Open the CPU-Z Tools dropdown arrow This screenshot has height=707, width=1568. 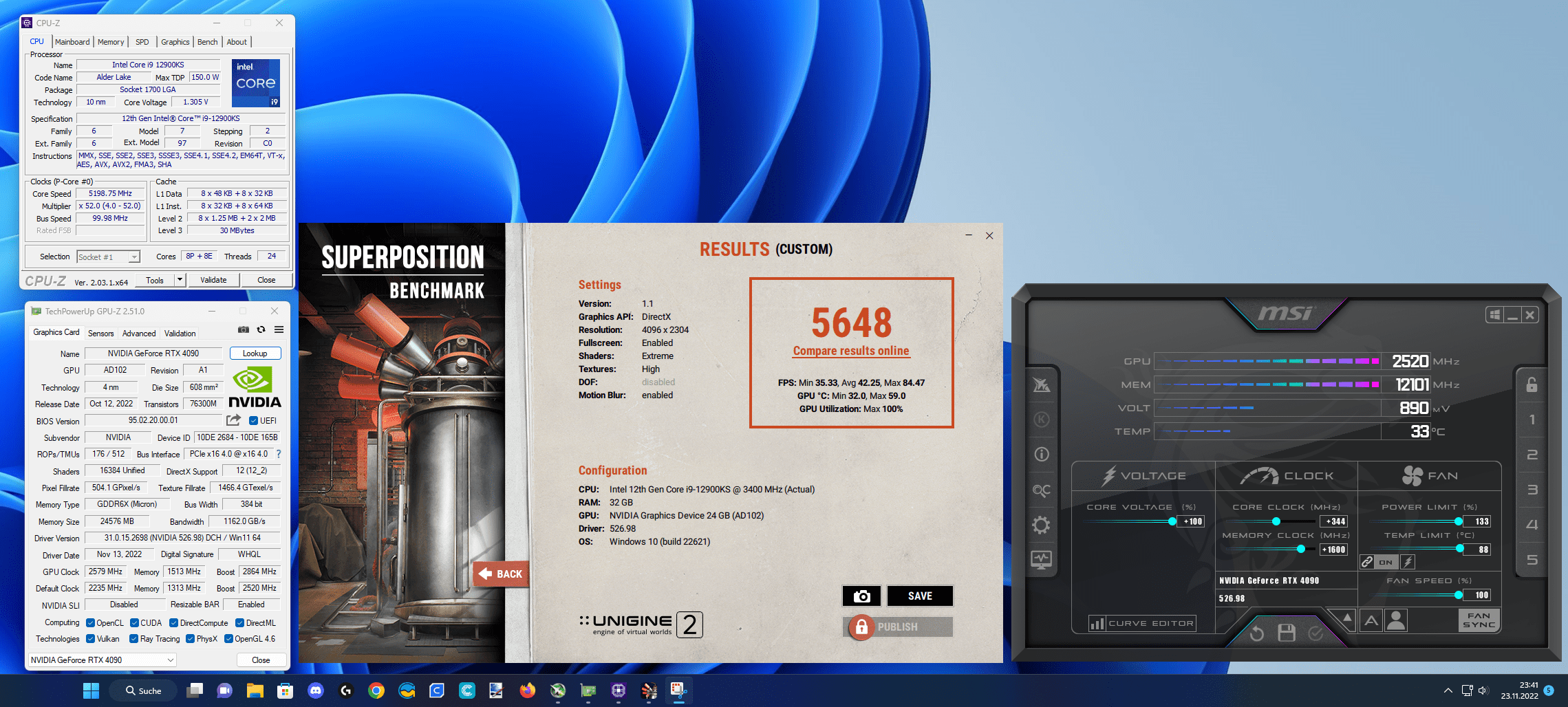click(x=180, y=280)
